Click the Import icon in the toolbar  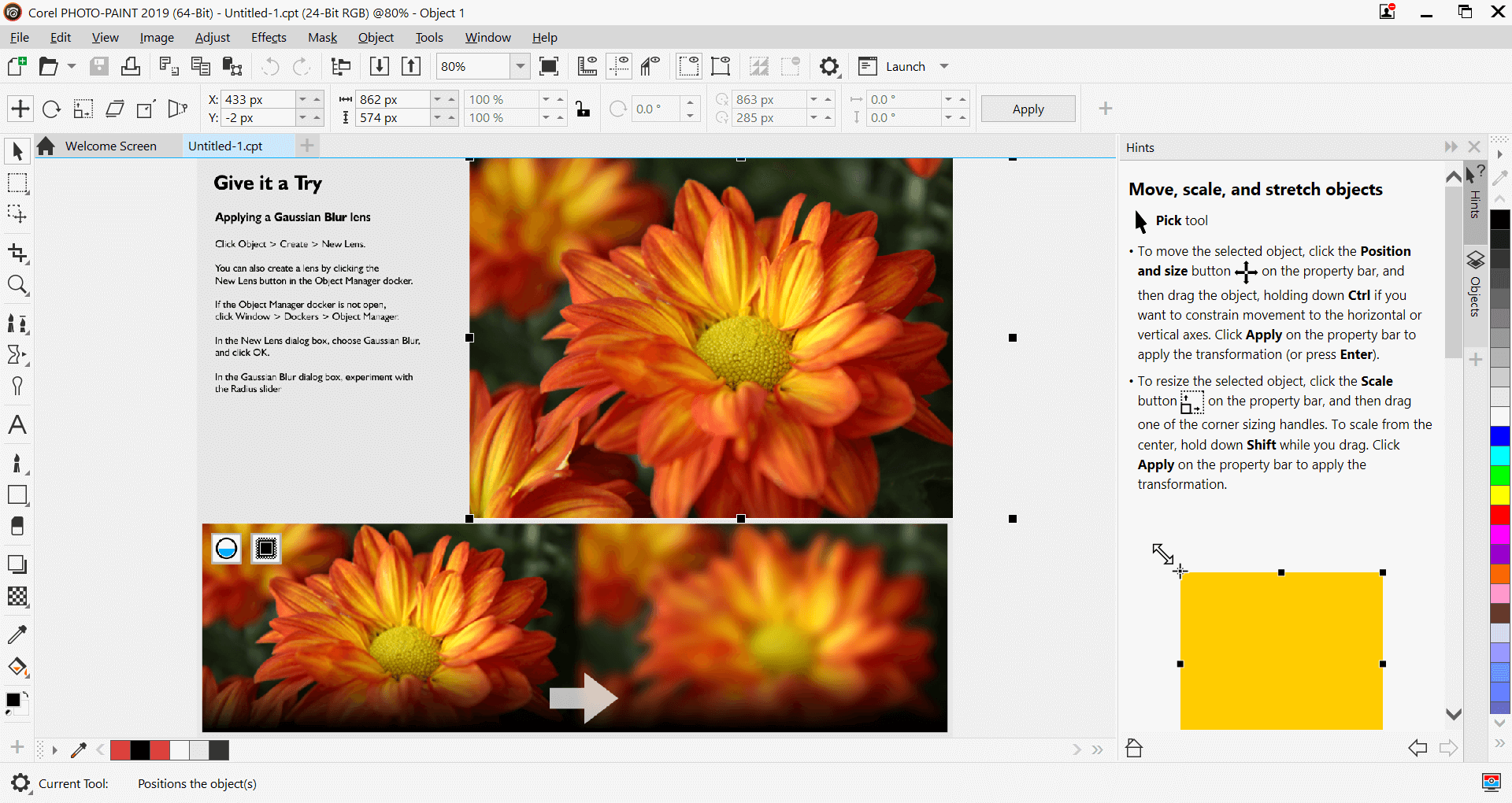[x=379, y=66]
